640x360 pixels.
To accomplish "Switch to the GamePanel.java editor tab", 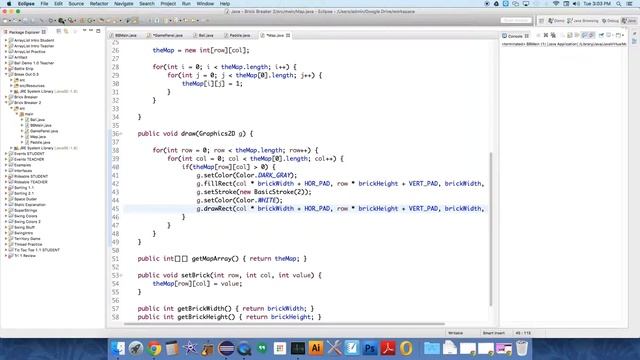I will [x=167, y=36].
